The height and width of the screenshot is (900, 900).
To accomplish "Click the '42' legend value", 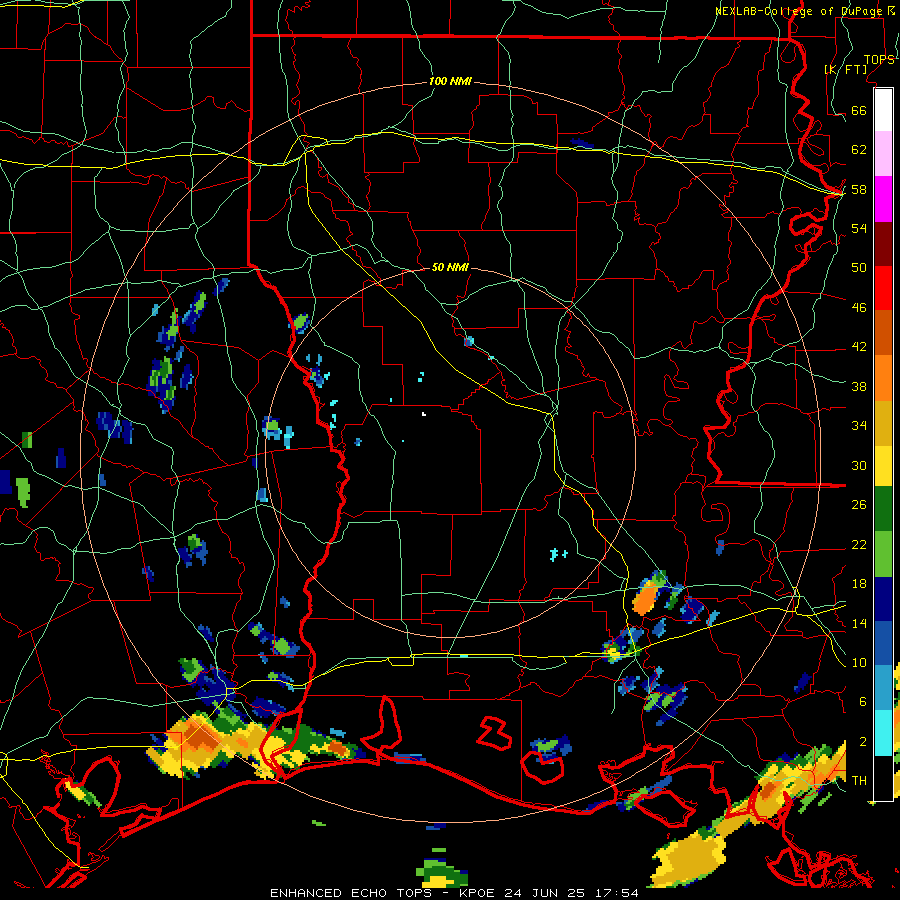I will point(859,346).
